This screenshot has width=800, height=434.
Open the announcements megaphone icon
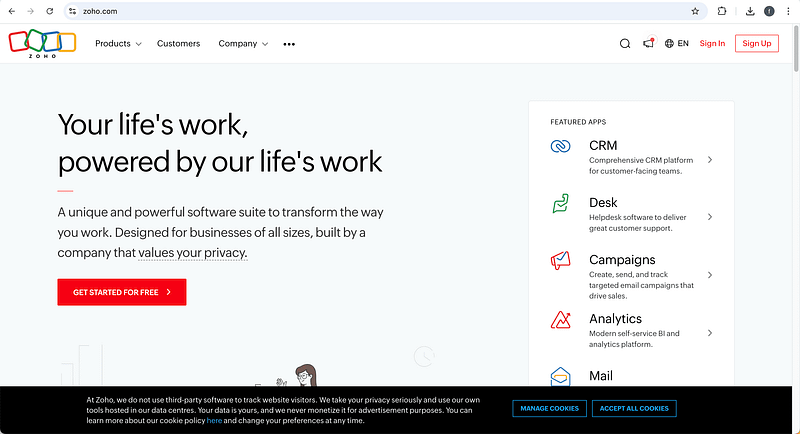(648, 43)
